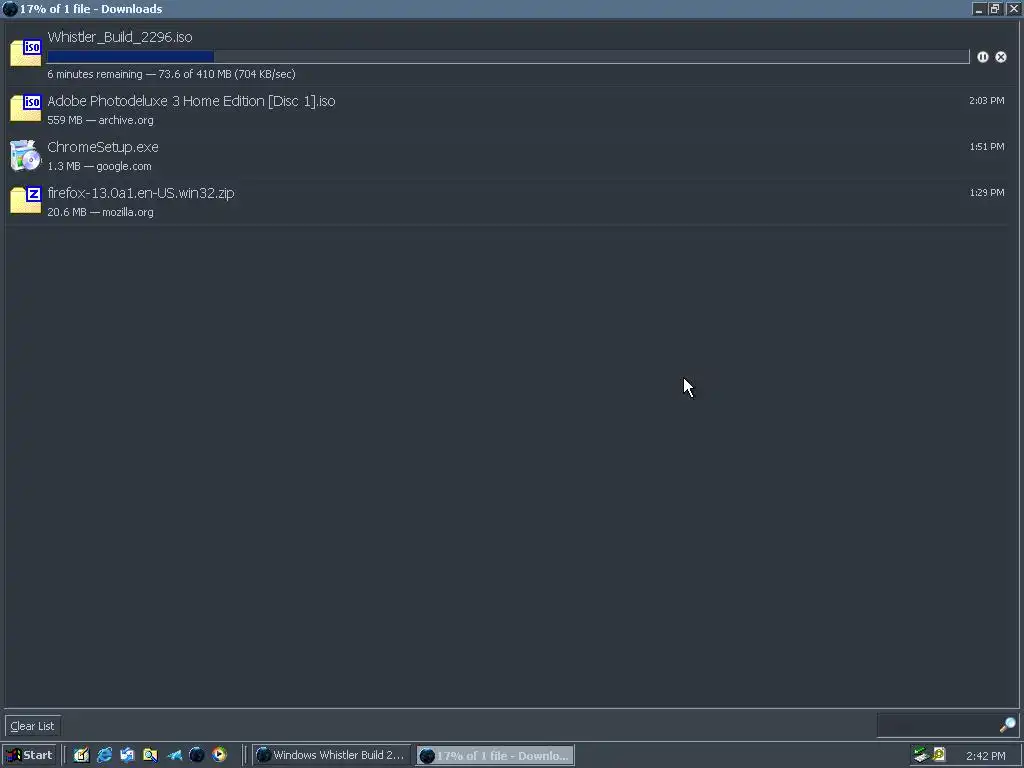Click the Downloads taskbar button
The image size is (1024, 768).
coord(495,755)
